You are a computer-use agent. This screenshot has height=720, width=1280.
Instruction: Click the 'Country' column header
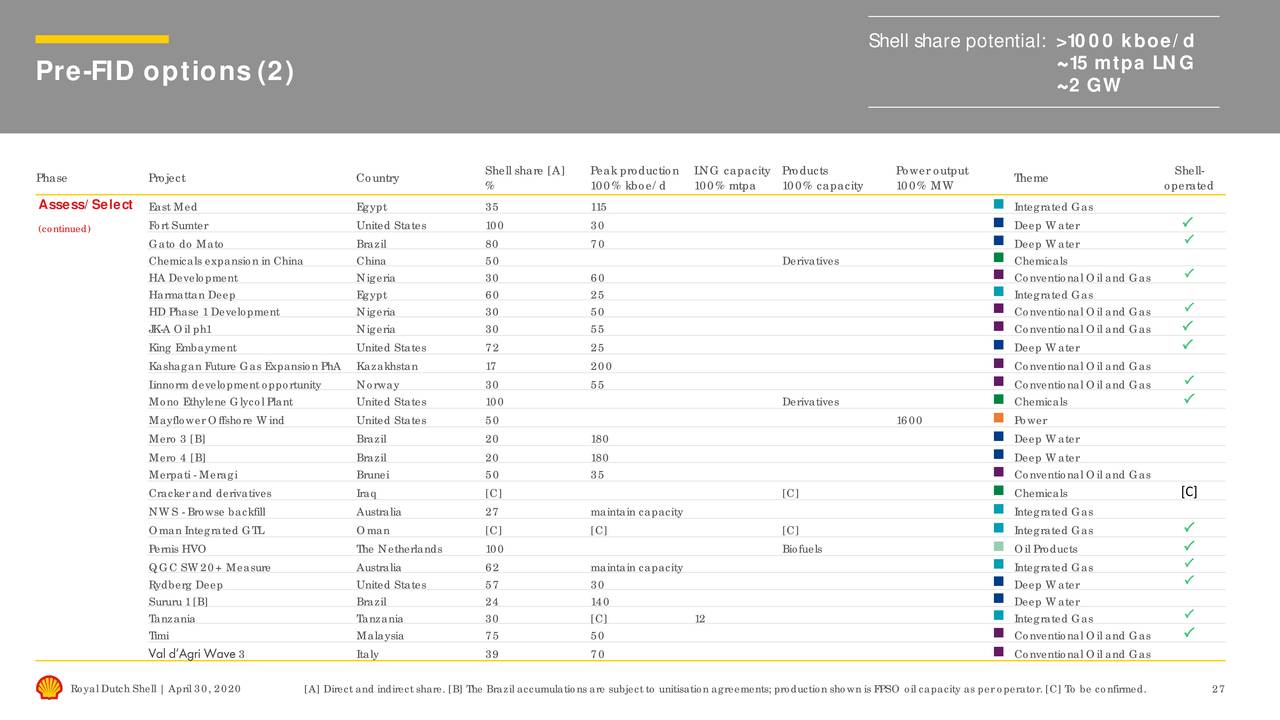(377, 178)
